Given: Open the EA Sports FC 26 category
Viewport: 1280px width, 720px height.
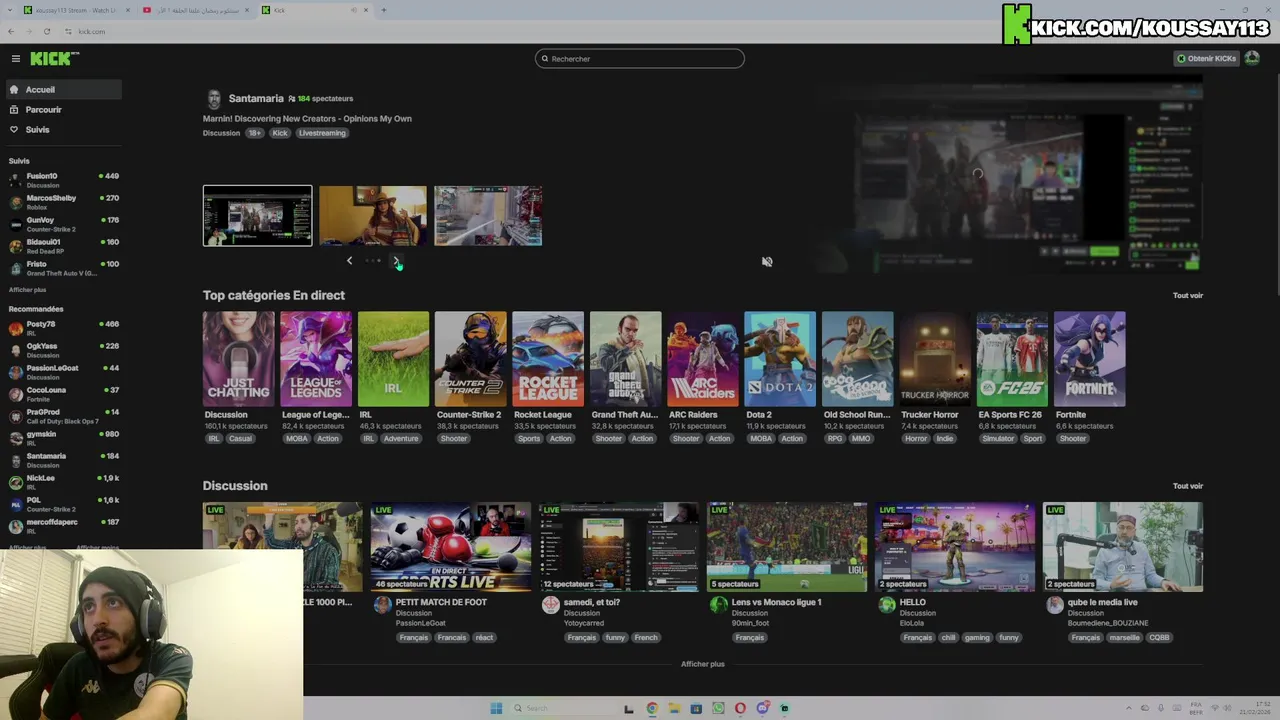Looking at the screenshot, I should pyautogui.click(x=1012, y=359).
